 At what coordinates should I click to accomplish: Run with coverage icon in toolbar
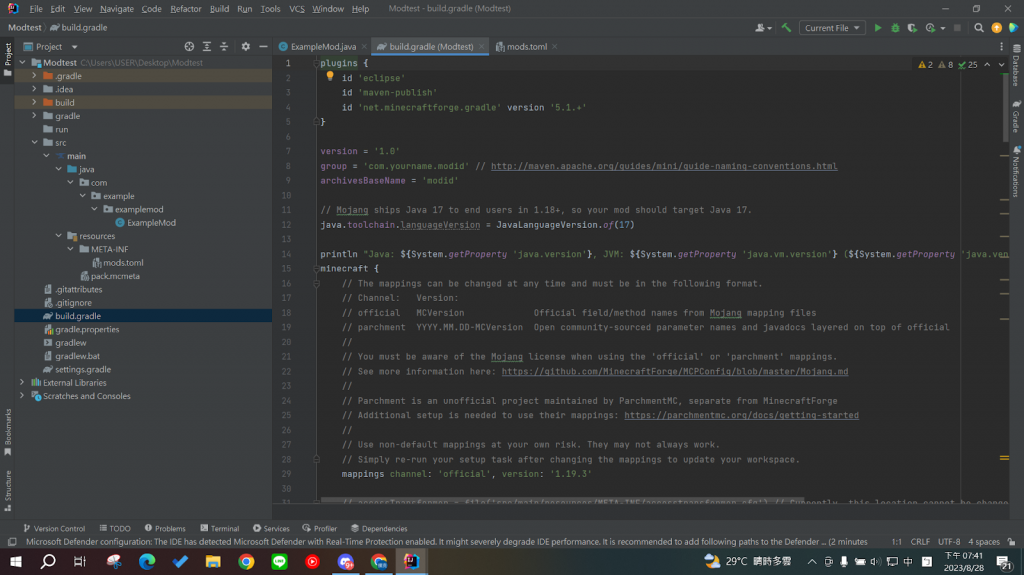(912, 28)
